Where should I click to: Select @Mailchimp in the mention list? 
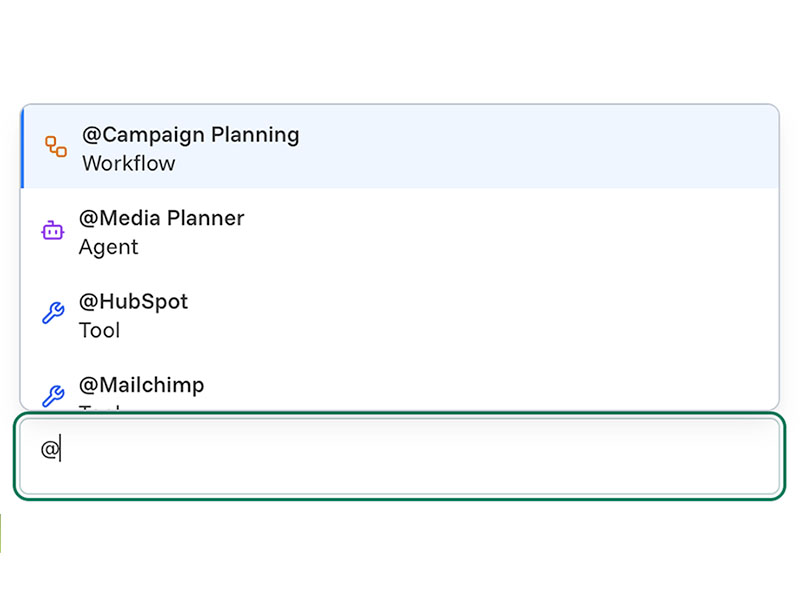pyautogui.click(x=141, y=385)
